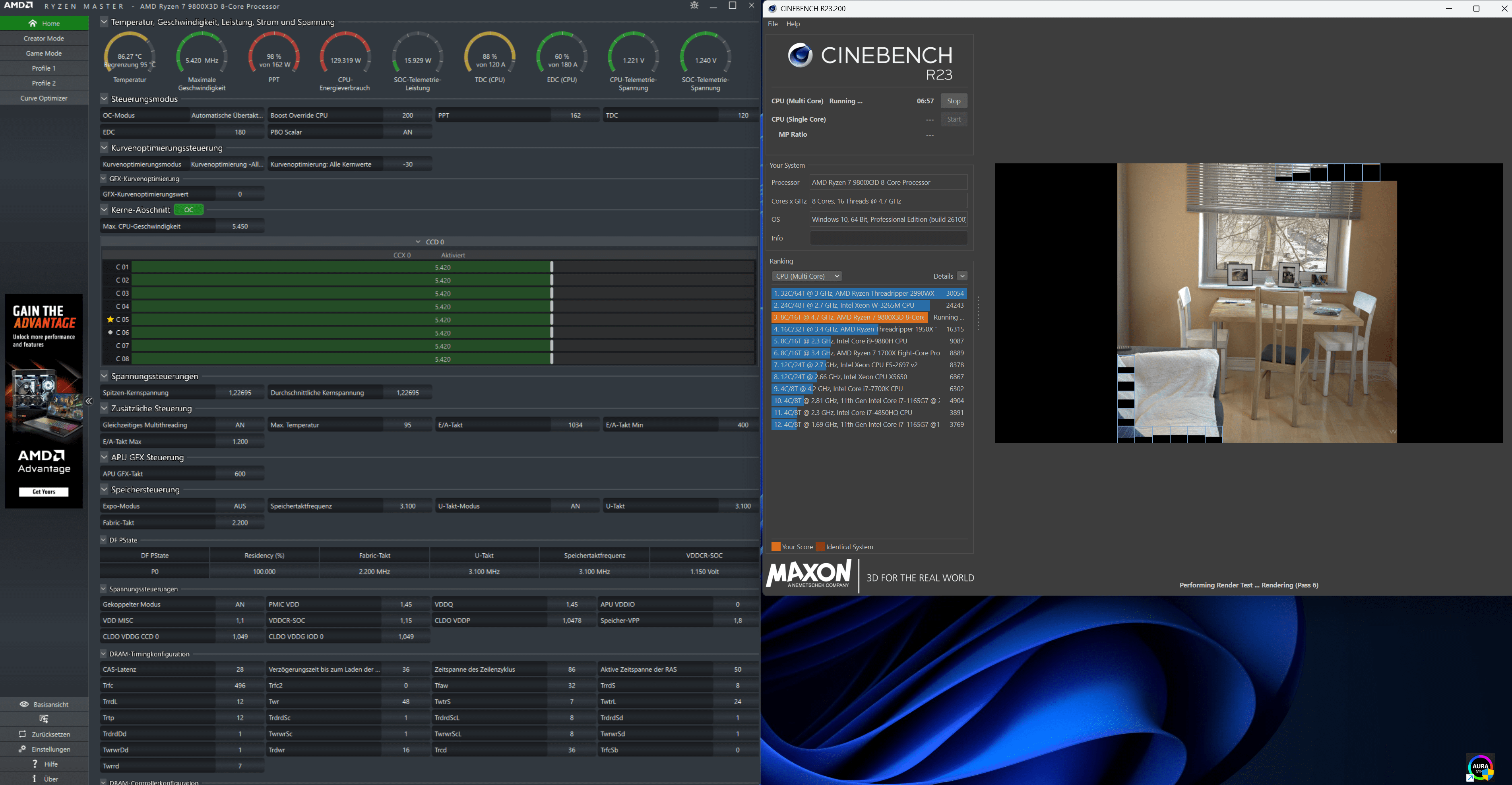Open the CPU (Multi Core) ranking dropdown
This screenshot has height=785, width=1512.
pos(807,276)
